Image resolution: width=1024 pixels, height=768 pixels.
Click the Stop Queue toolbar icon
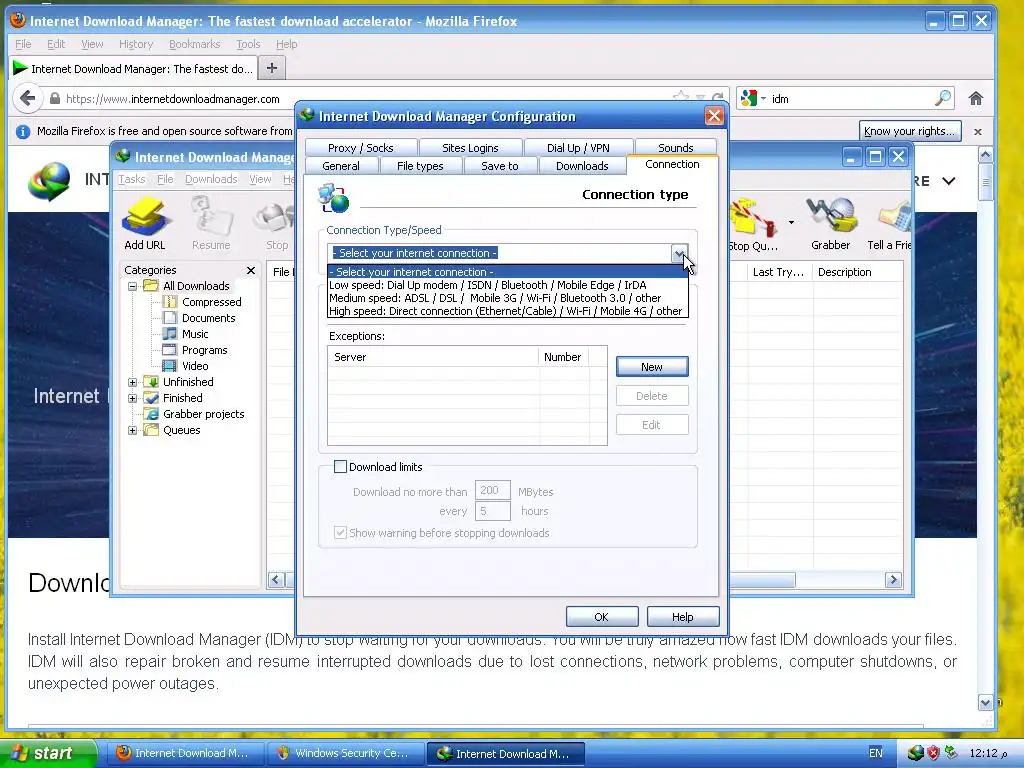tap(753, 224)
